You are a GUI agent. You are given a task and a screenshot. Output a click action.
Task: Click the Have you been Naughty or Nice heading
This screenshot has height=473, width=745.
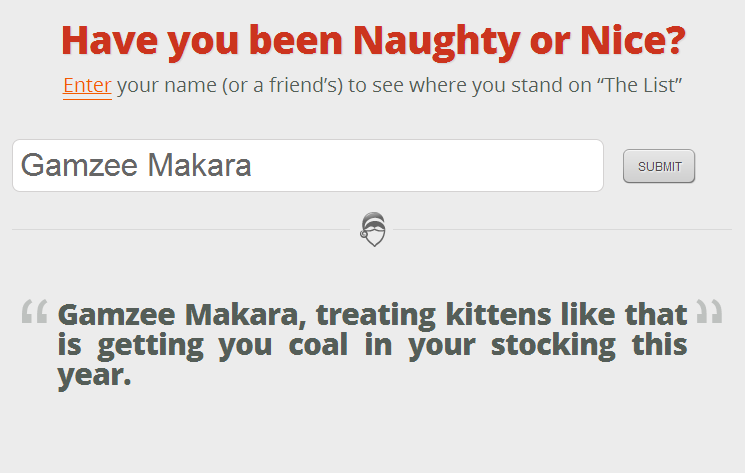pyautogui.click(x=373, y=41)
